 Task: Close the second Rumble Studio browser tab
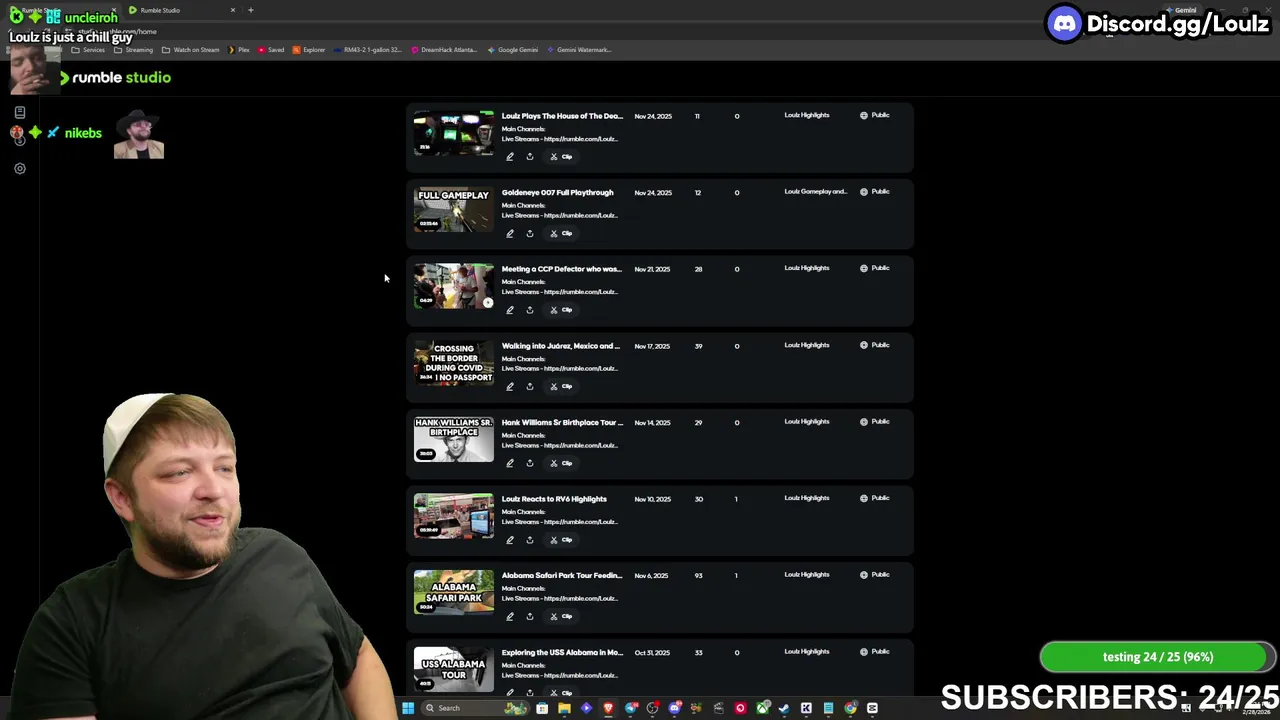click(233, 10)
